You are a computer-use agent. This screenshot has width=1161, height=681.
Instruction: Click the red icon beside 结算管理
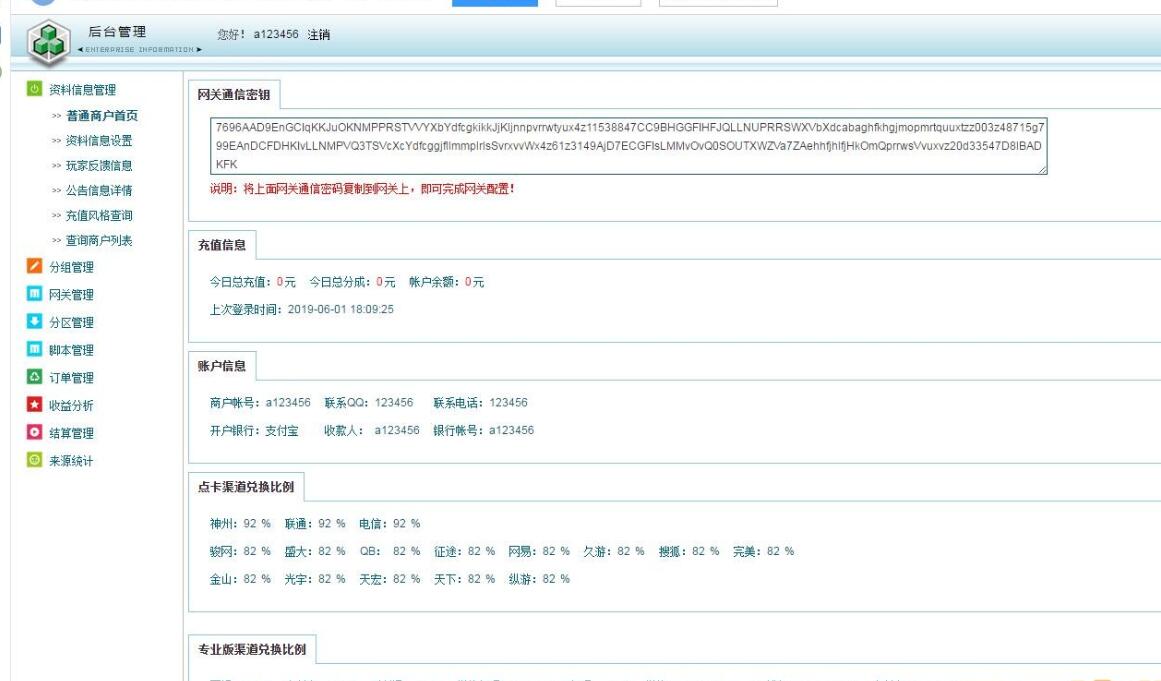point(32,433)
